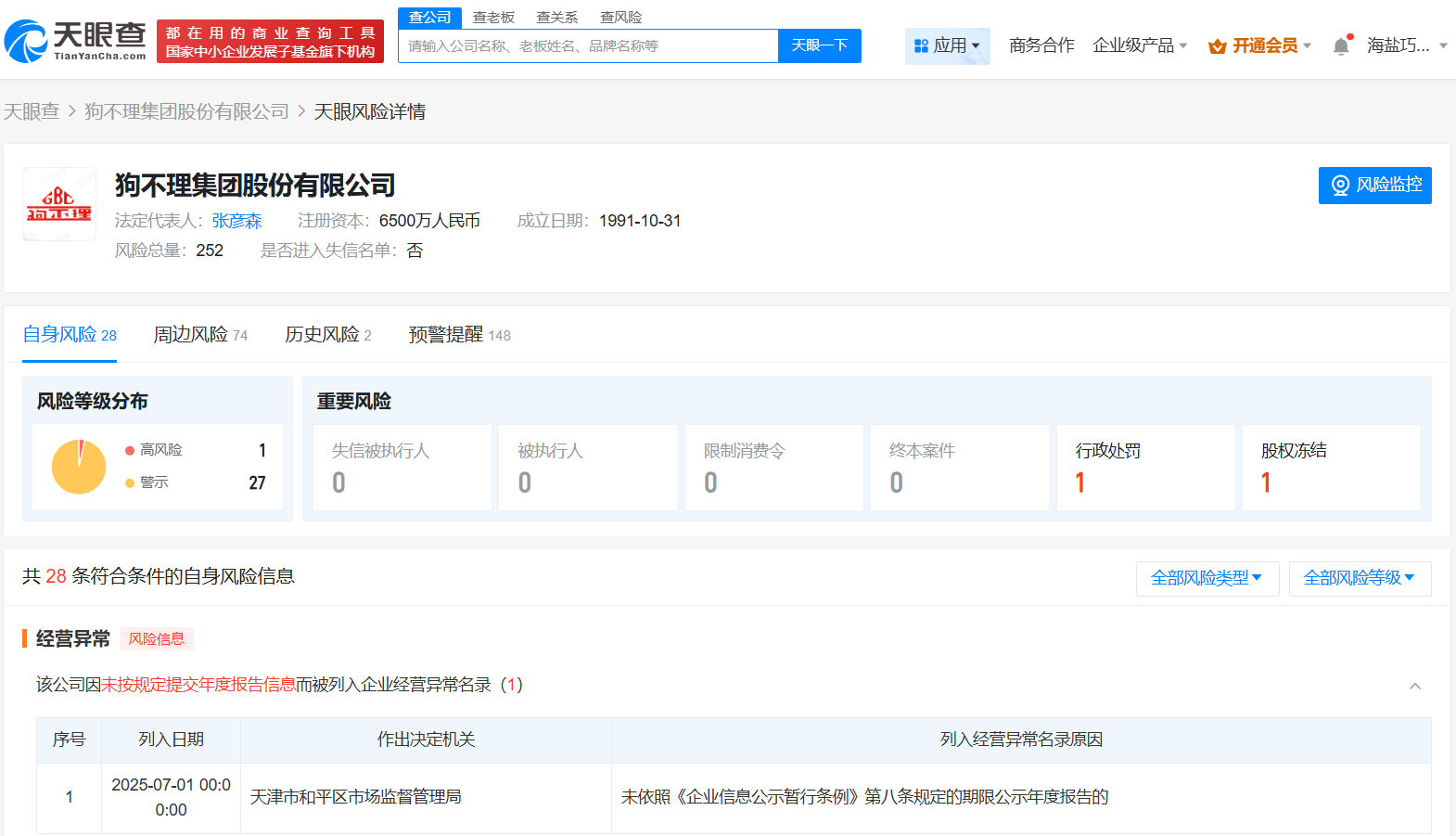1456x836 pixels.
Task: Switch to the 查老板 search tab
Action: [x=493, y=18]
